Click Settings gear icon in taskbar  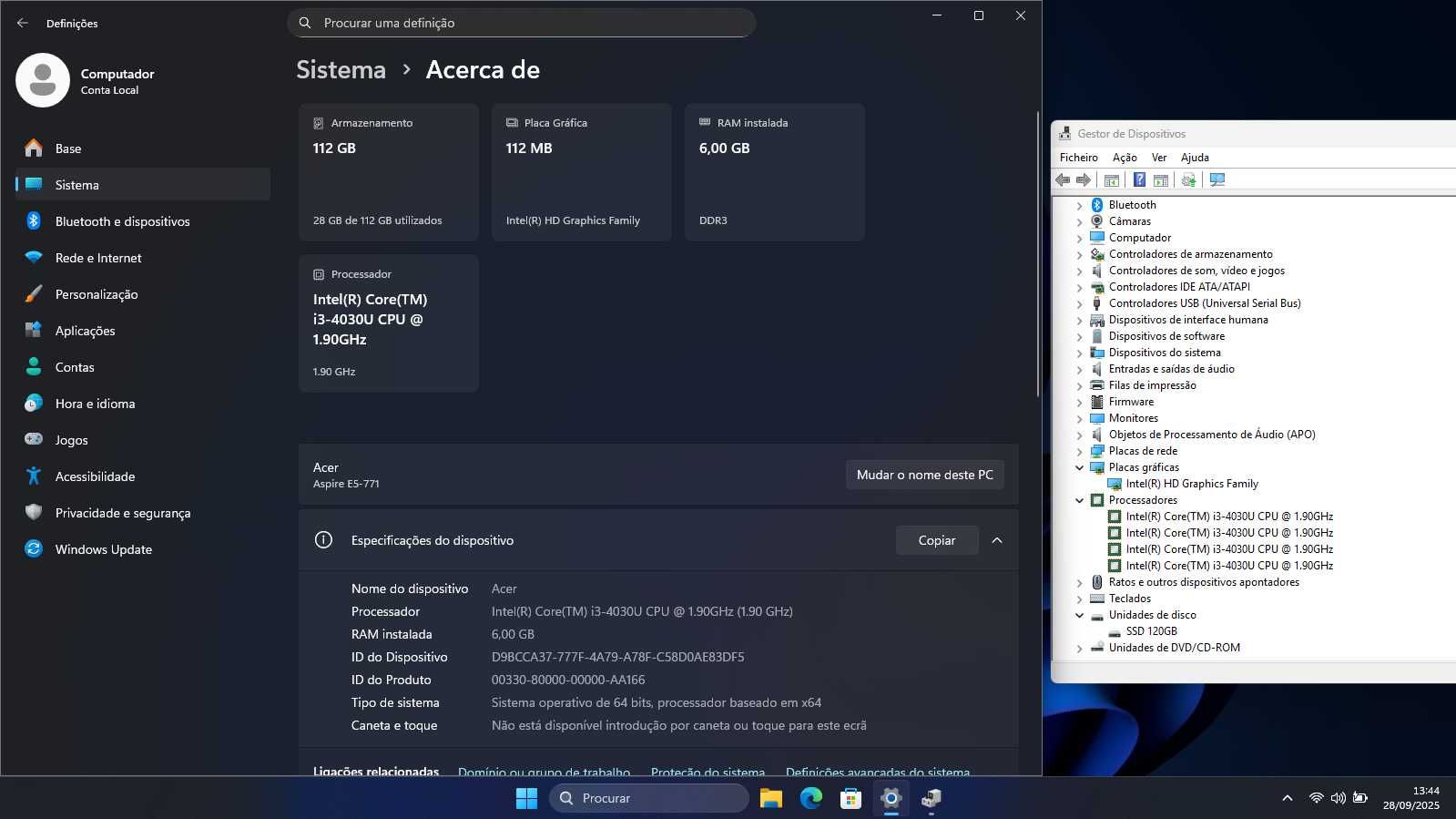[891, 798]
